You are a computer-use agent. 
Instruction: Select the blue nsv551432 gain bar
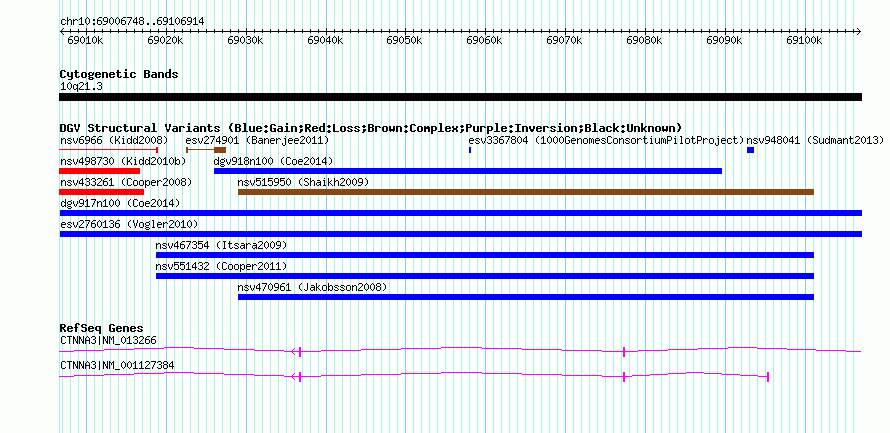coord(485,276)
